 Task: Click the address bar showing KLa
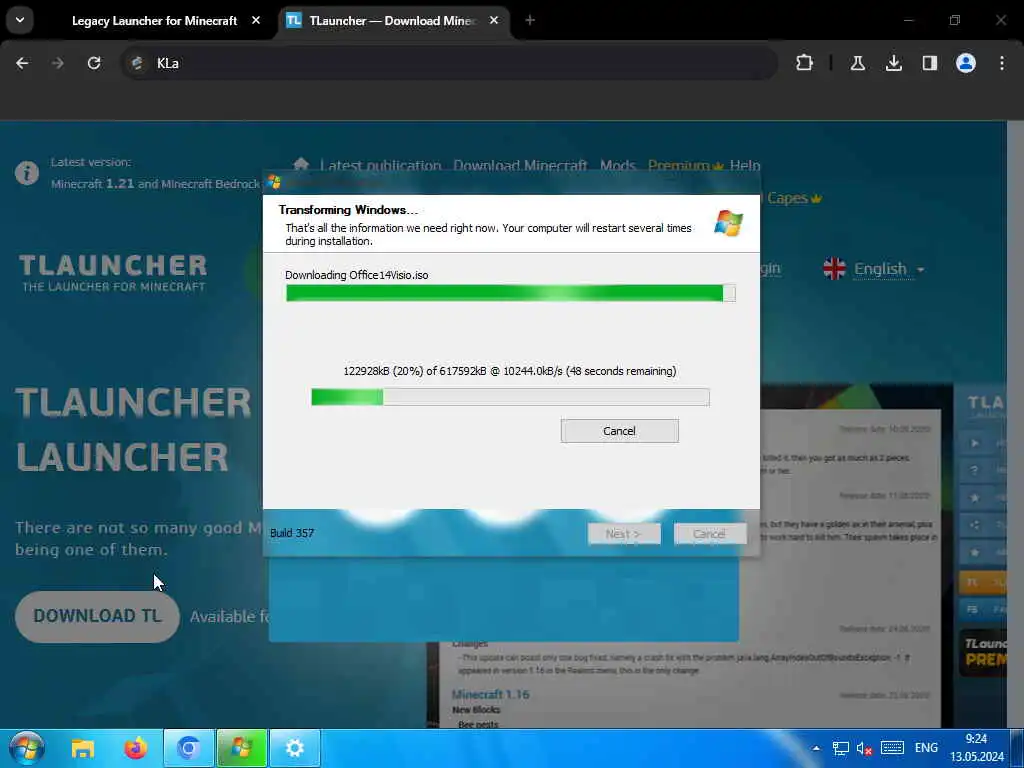click(451, 63)
